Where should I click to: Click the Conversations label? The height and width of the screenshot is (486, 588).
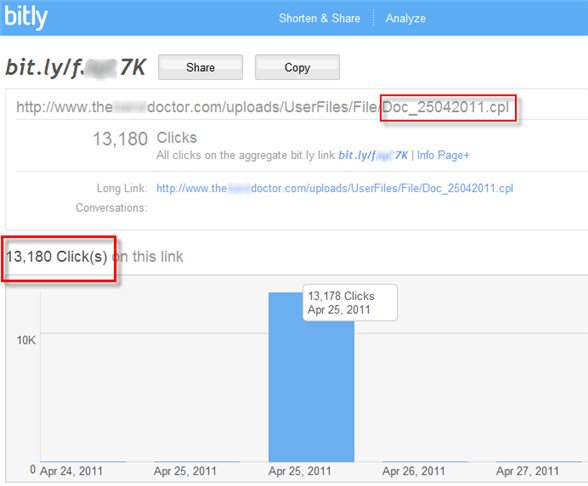(x=111, y=208)
